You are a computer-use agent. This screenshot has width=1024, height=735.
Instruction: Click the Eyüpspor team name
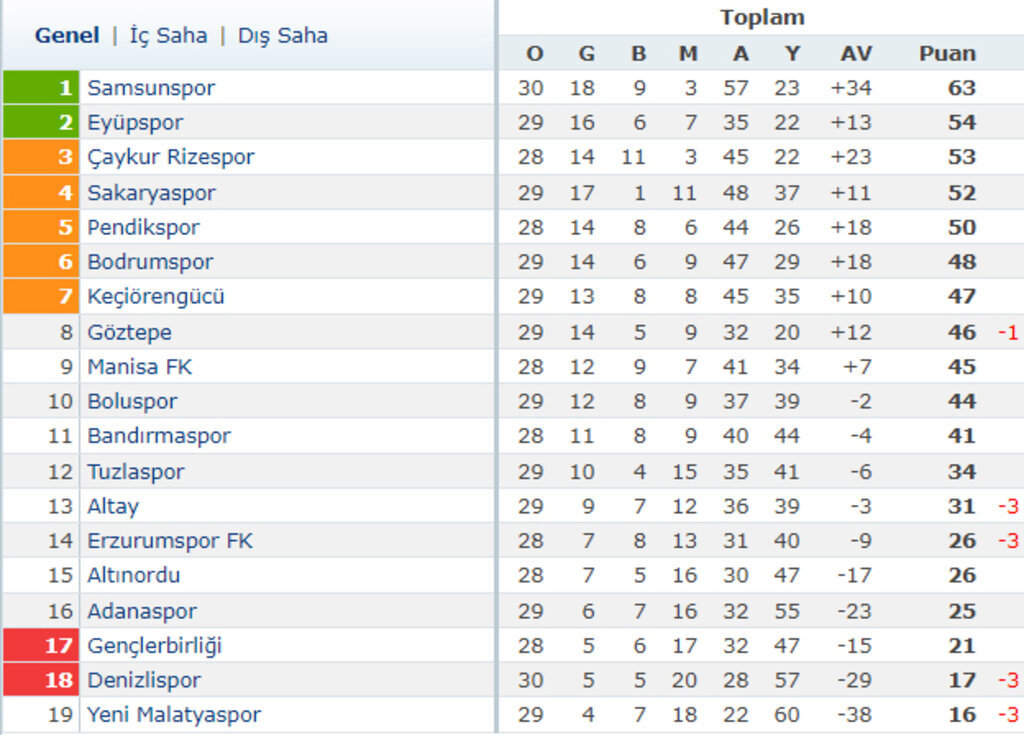(135, 123)
